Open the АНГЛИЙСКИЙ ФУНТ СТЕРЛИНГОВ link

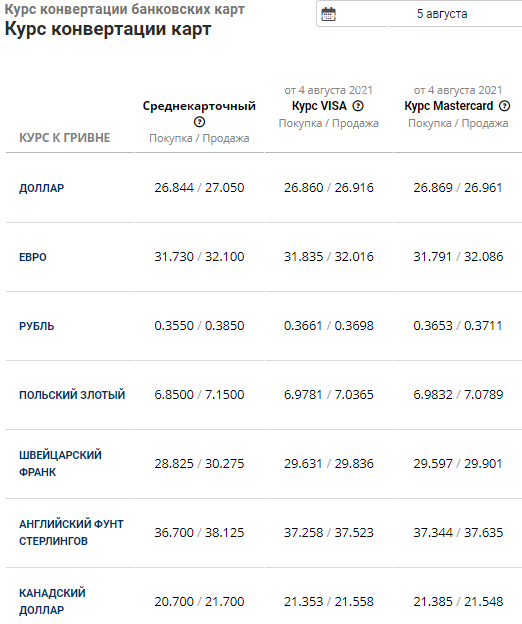[x=71, y=532]
